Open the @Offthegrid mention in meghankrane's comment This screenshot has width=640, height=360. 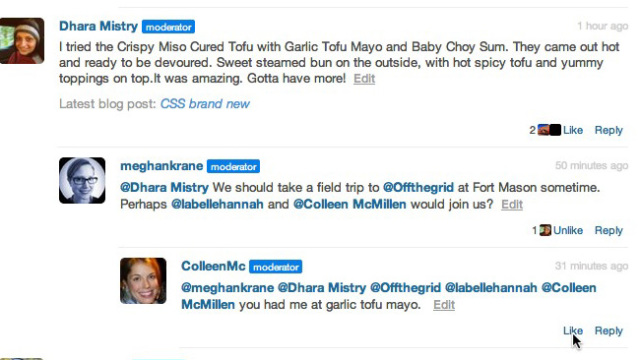[x=418, y=187]
